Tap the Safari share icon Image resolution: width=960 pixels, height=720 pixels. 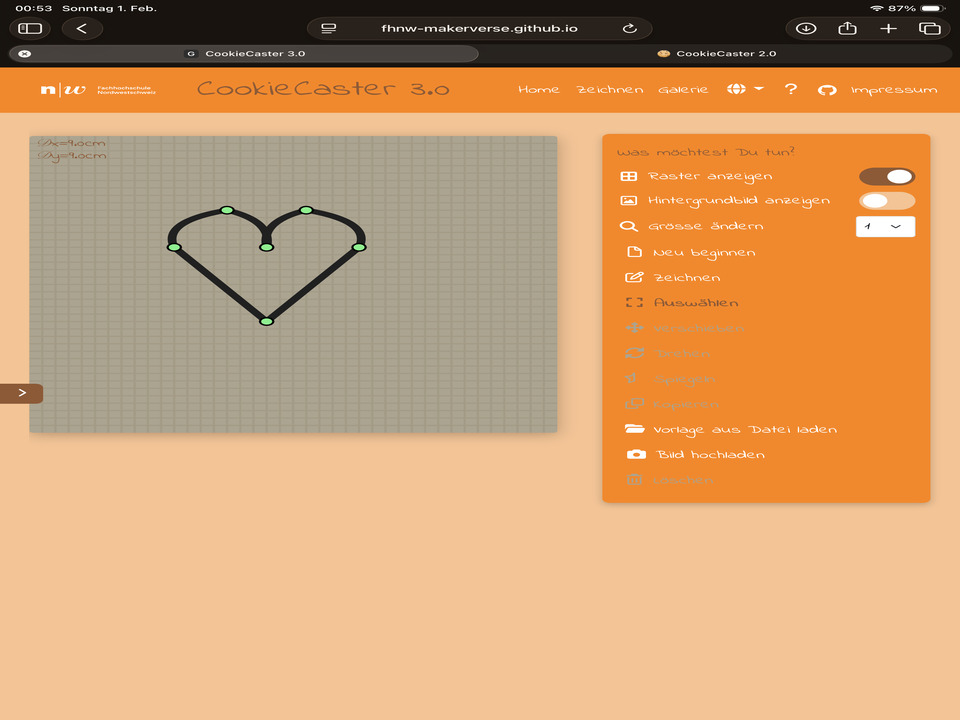847,28
